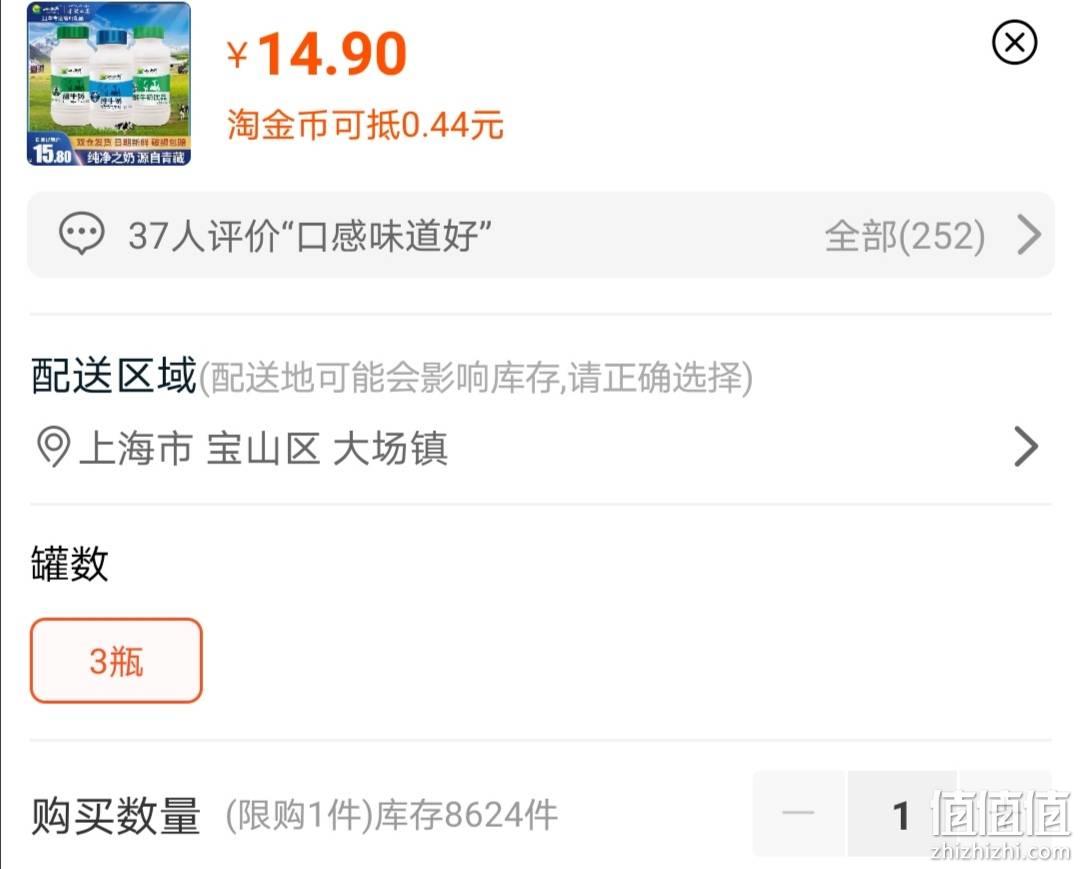Click the quantity field showing 1
The image size is (1080, 869).
coord(902,815)
